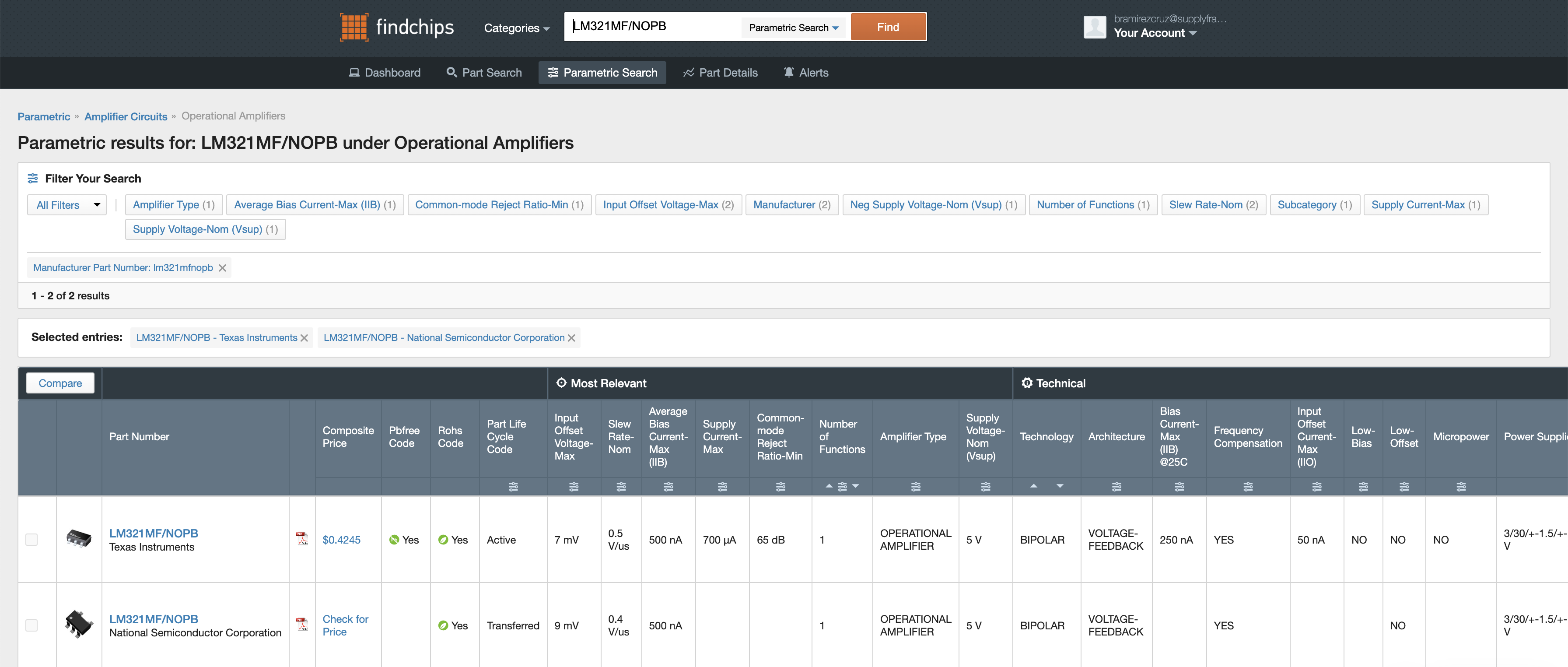Remove Texas Instruments selected entry
Image resolution: width=1568 pixels, height=667 pixels.
(x=304, y=338)
